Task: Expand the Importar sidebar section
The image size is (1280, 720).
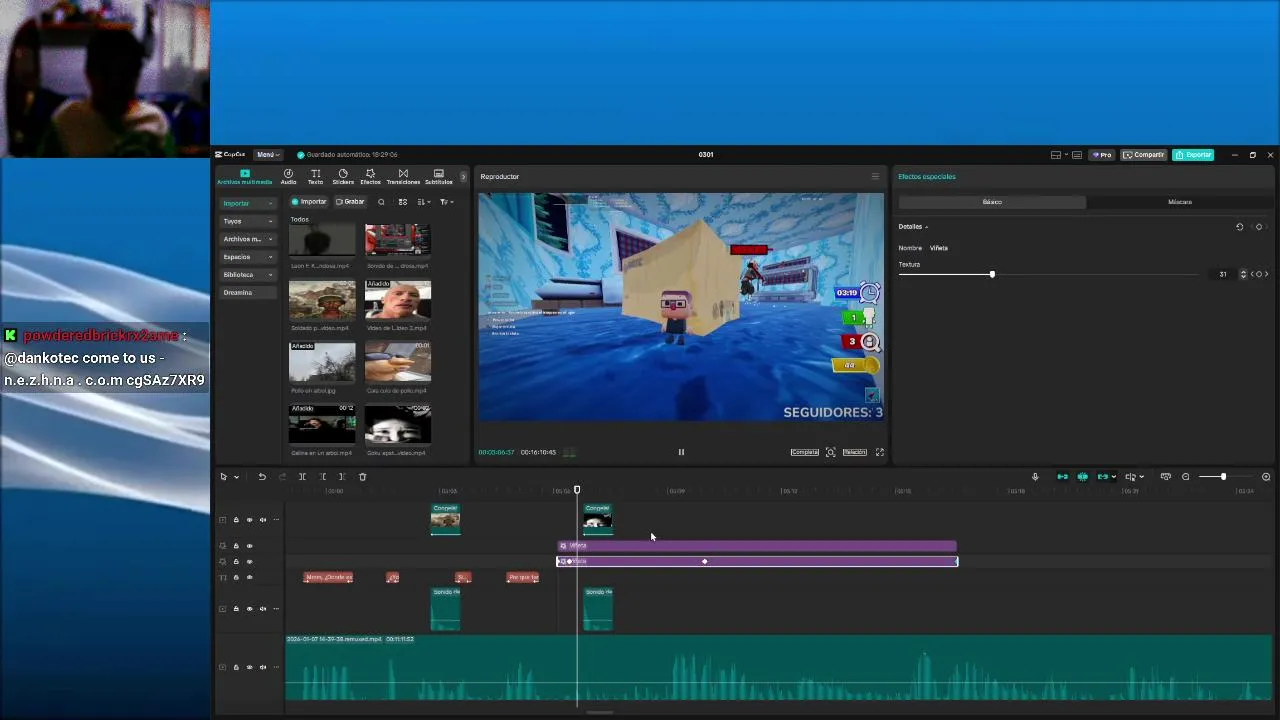Action: pos(249,203)
